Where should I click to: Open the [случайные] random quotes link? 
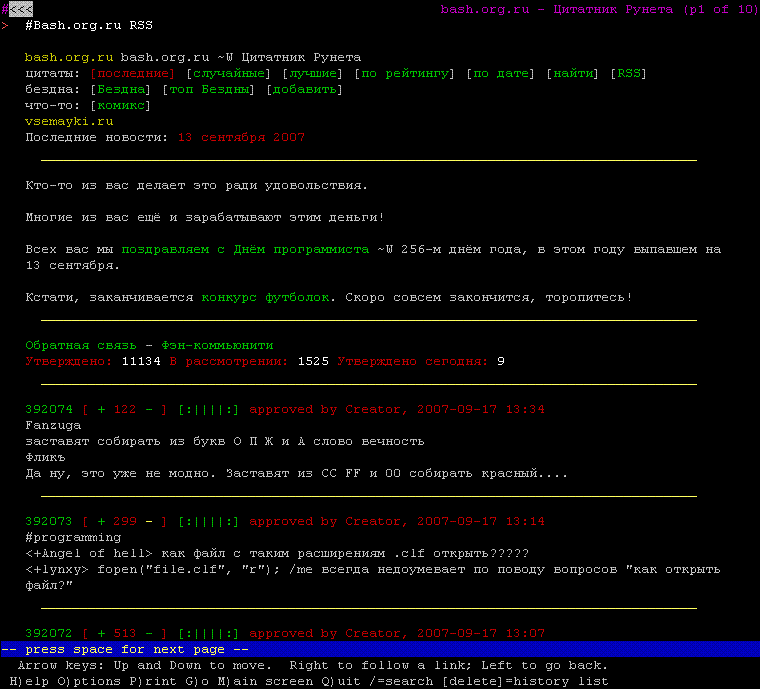point(229,73)
